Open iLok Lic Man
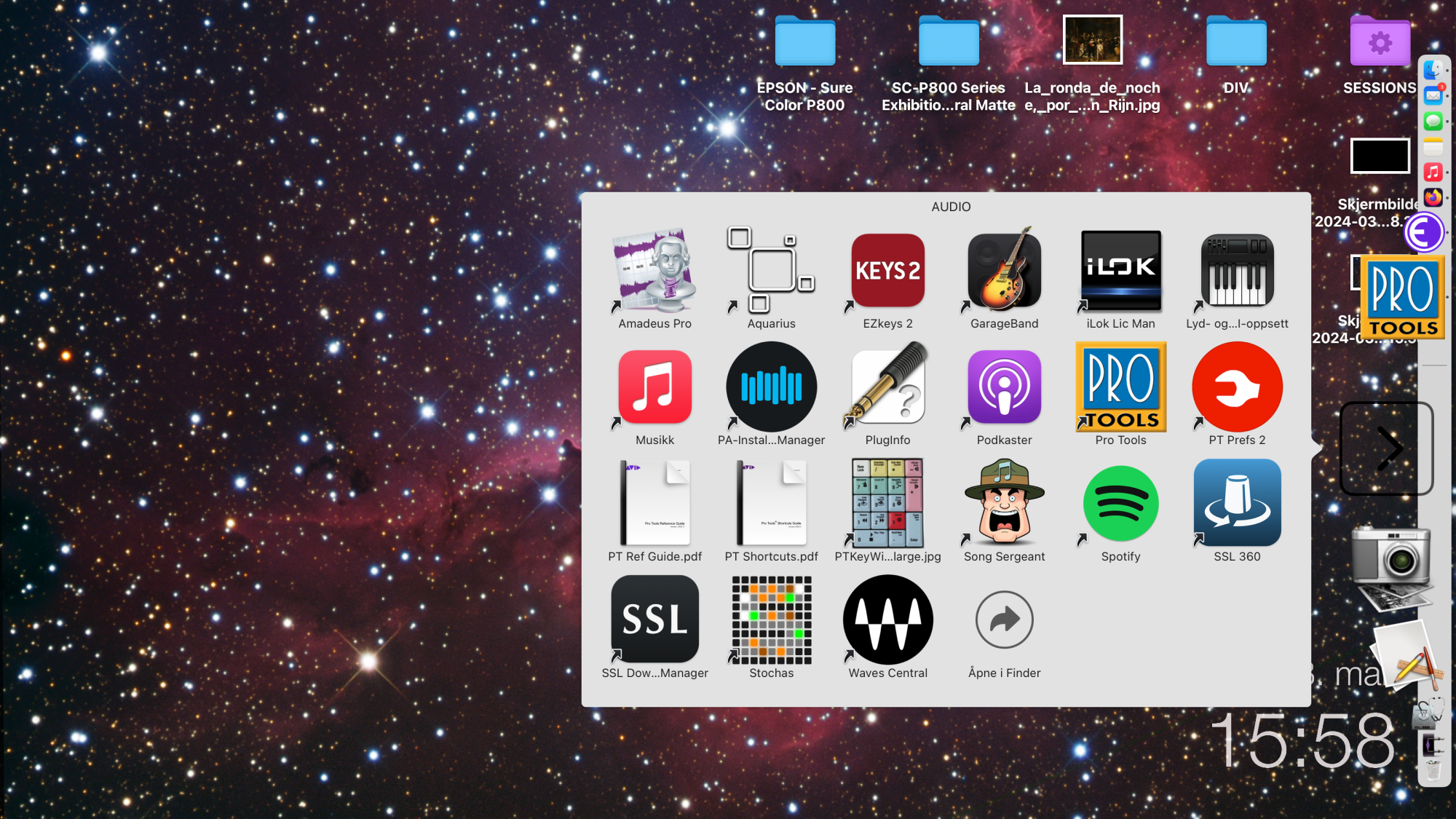This screenshot has height=819, width=1456. click(1120, 270)
